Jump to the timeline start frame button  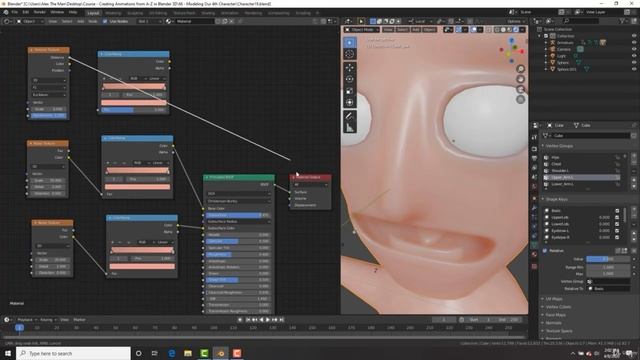coord(248,320)
